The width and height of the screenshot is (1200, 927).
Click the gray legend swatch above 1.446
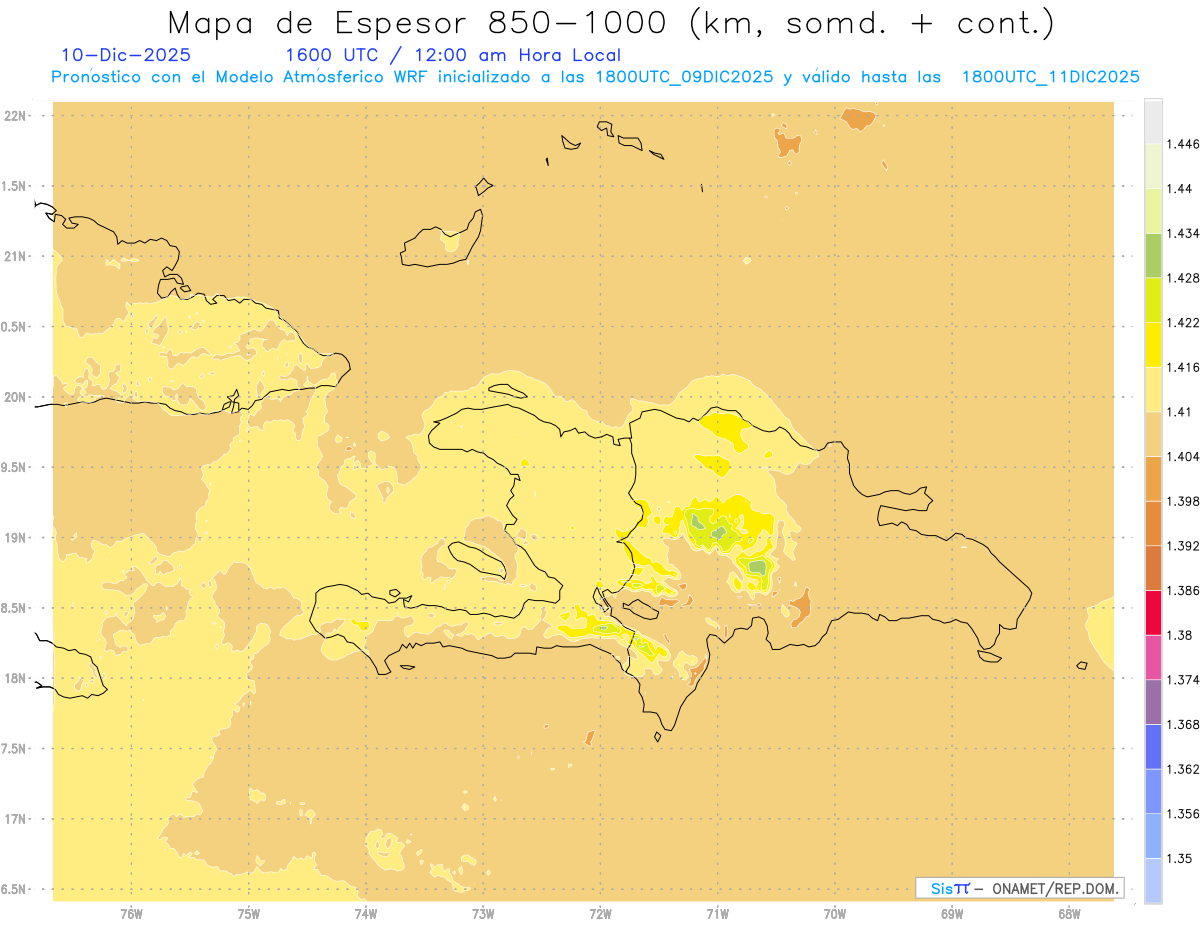click(x=1153, y=122)
